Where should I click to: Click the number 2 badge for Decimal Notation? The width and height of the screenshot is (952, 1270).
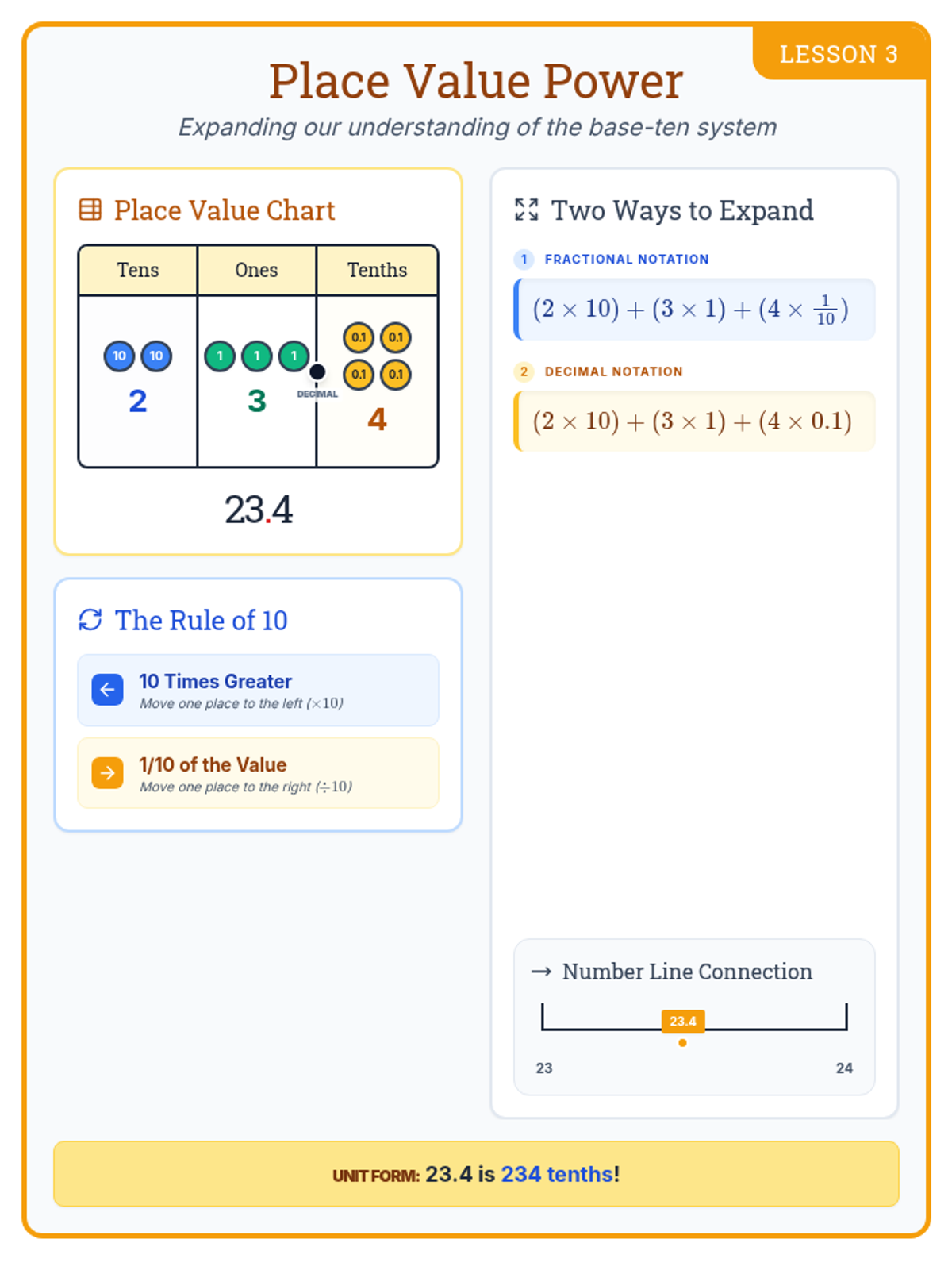[x=524, y=371]
